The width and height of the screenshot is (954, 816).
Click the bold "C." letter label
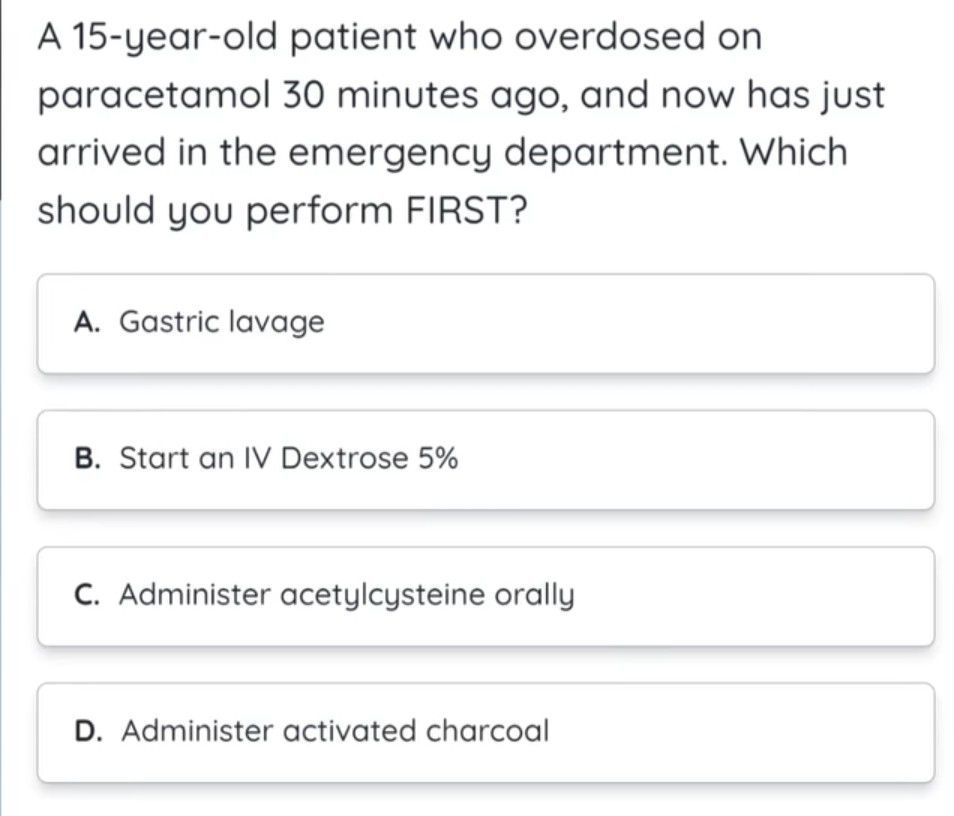tap(87, 596)
